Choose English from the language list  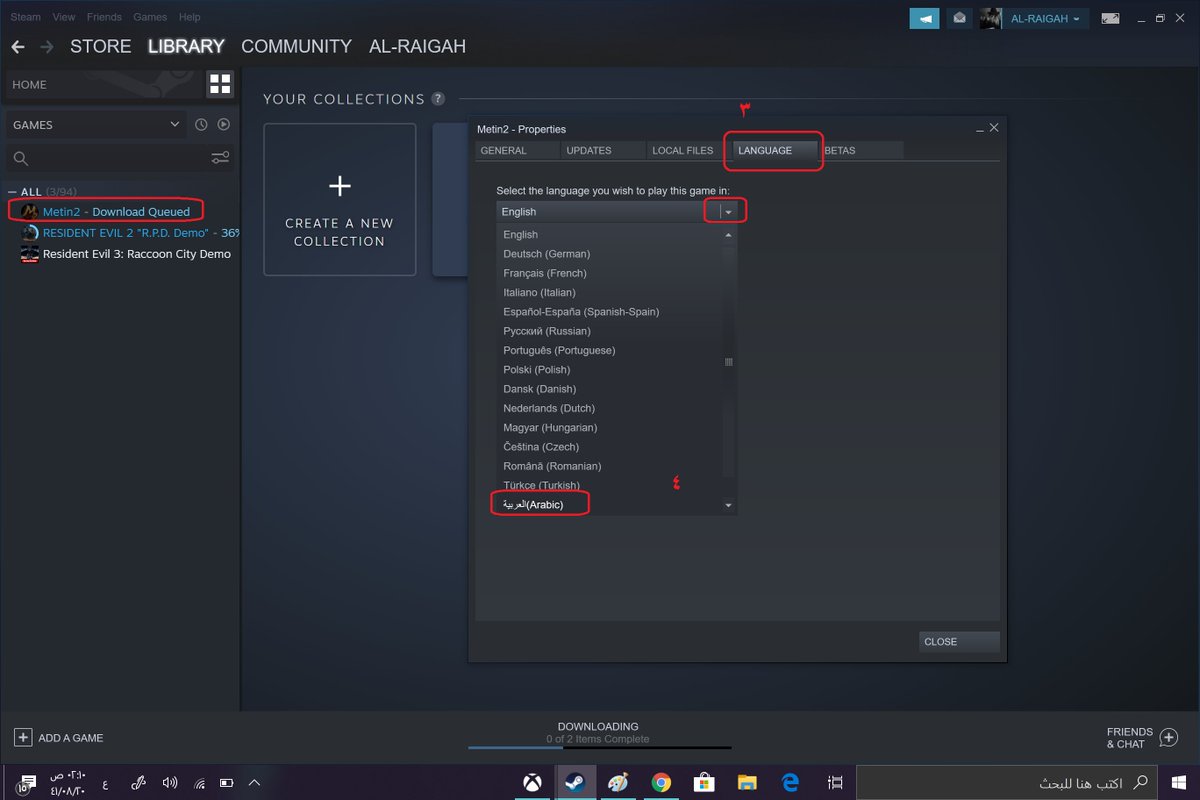tap(610, 234)
